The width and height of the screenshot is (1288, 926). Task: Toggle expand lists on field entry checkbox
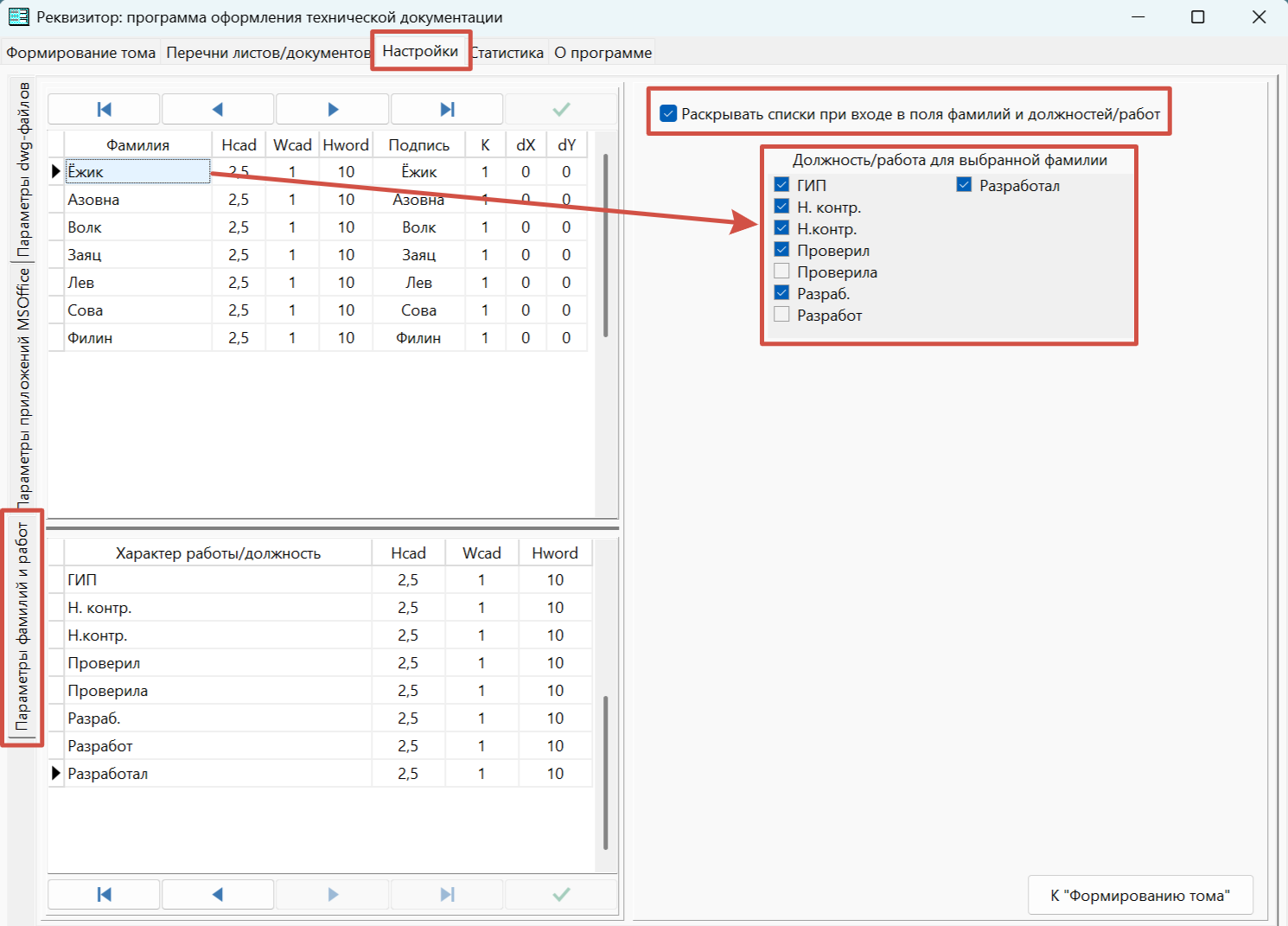pos(668,113)
